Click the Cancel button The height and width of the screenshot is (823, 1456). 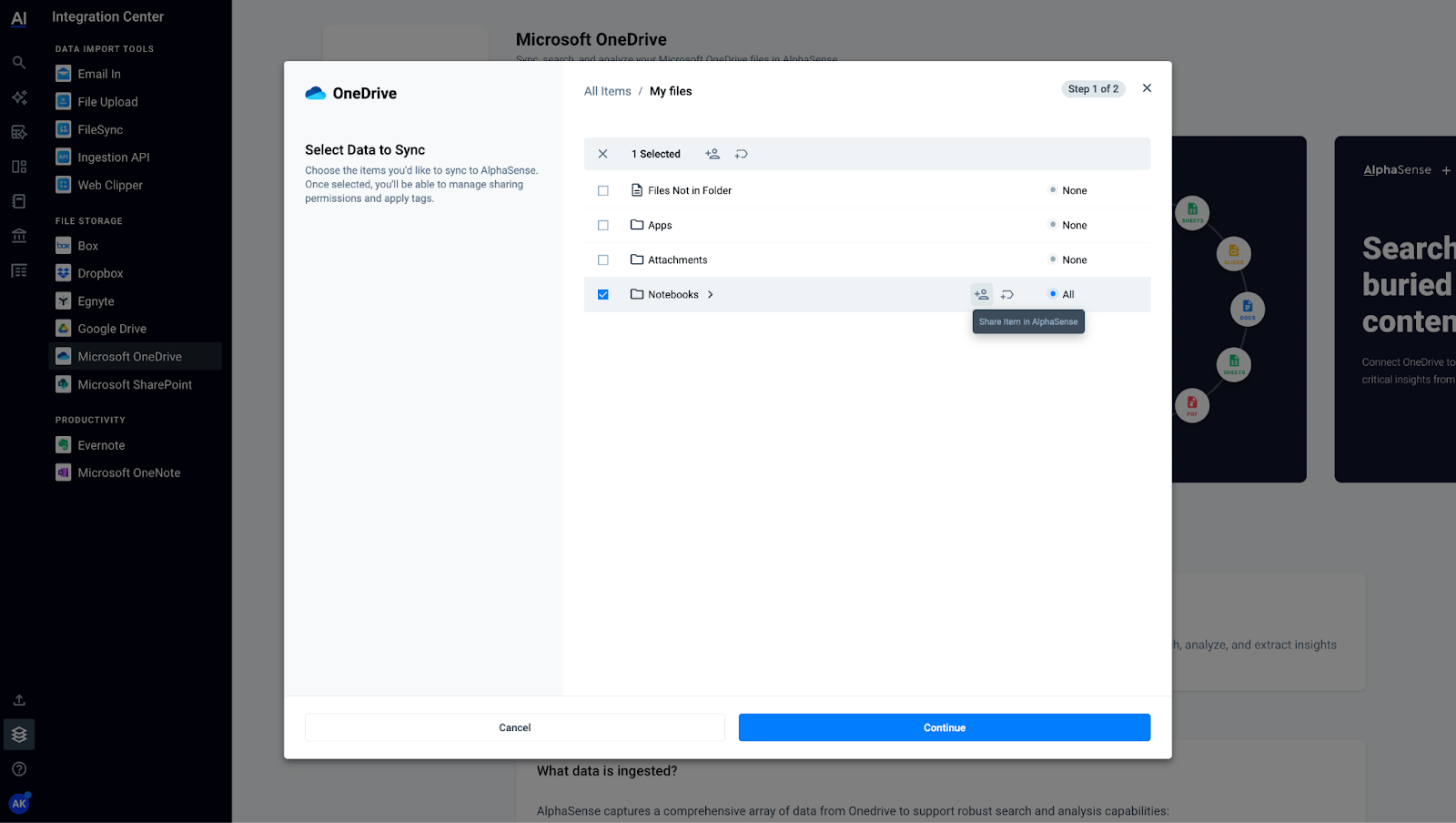[x=514, y=727]
